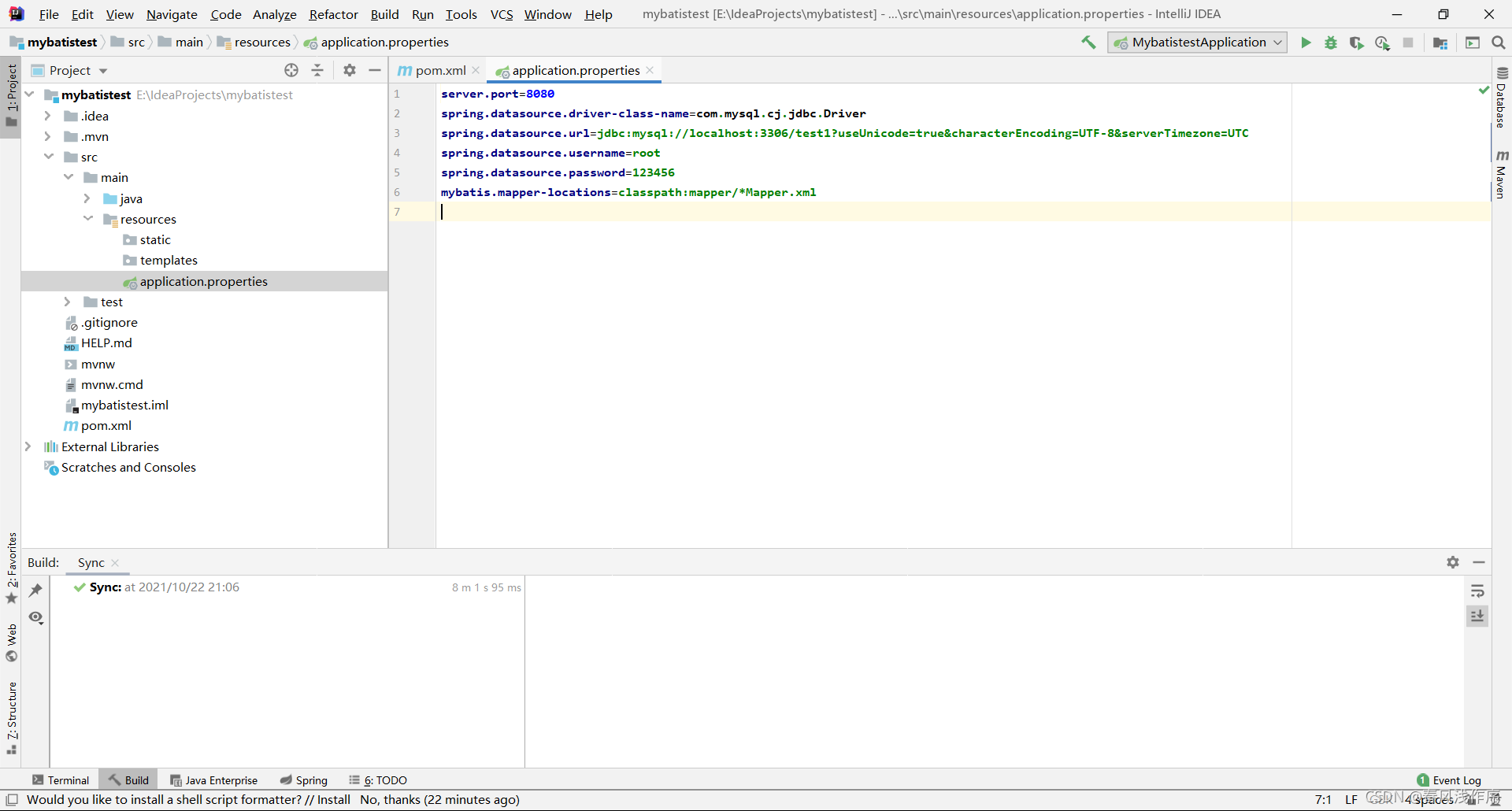The height and width of the screenshot is (811, 1512).
Task: Toggle soft-wrap in build output
Action: click(1477, 591)
